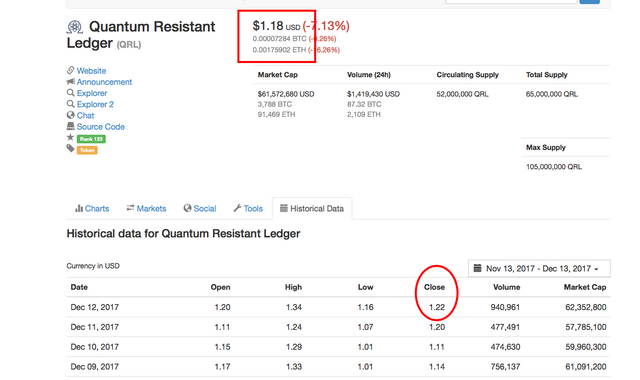Image resolution: width=640 pixels, height=380 pixels.
Task: Switch to the Tools tab
Action: tap(248, 209)
